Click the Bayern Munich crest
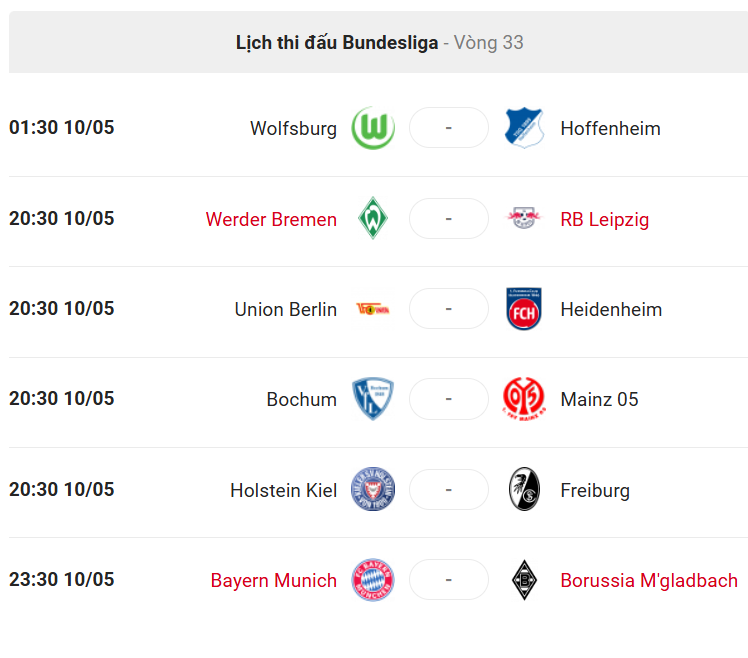The height and width of the screenshot is (658, 748). (x=373, y=579)
